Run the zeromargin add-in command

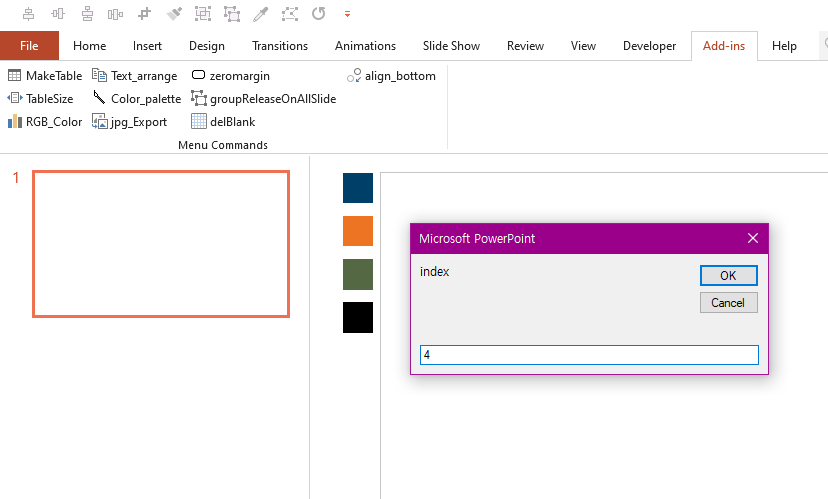(230, 76)
